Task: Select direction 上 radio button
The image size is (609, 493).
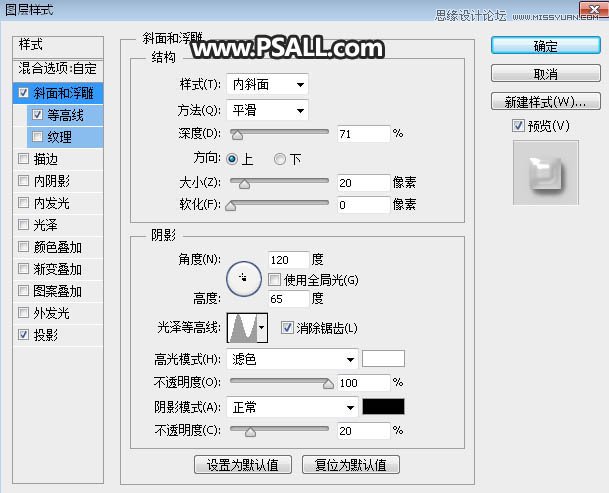Action: point(232,159)
